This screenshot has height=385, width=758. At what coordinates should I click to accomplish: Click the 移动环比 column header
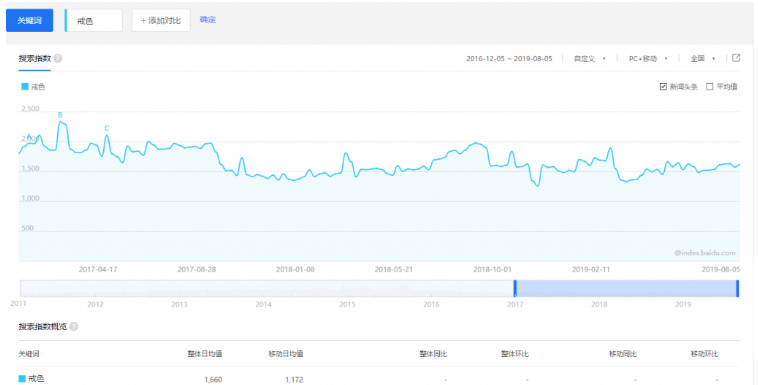tap(704, 354)
